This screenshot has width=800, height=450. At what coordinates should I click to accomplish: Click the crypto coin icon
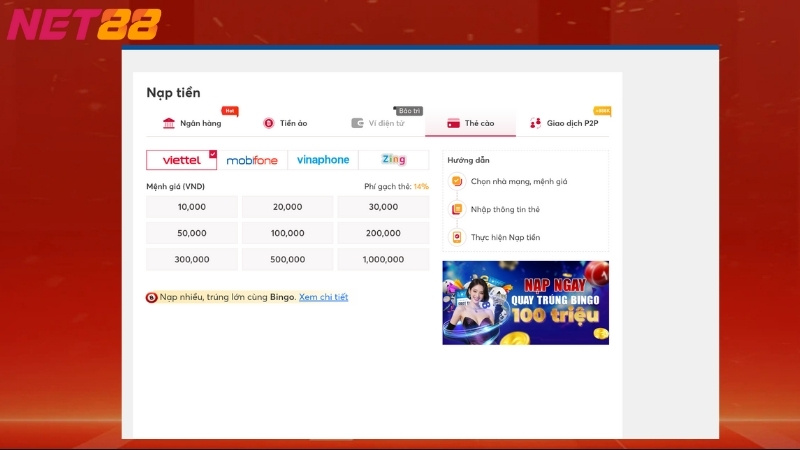pyautogui.click(x=268, y=123)
